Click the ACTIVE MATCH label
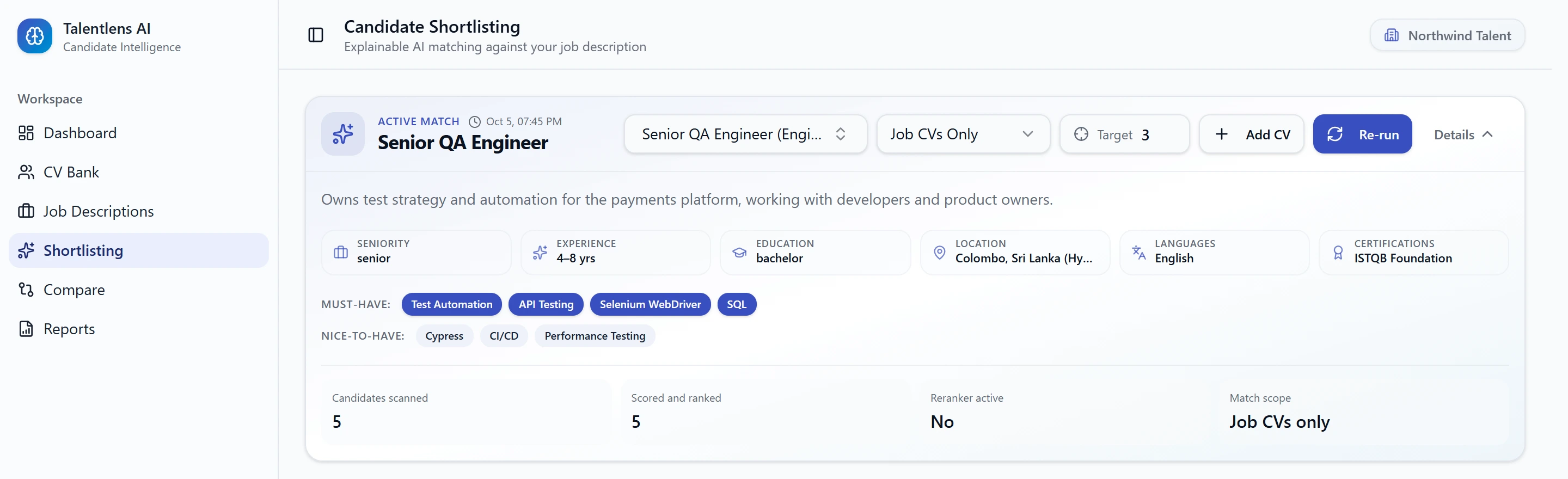The width and height of the screenshot is (1568, 479). pos(418,122)
